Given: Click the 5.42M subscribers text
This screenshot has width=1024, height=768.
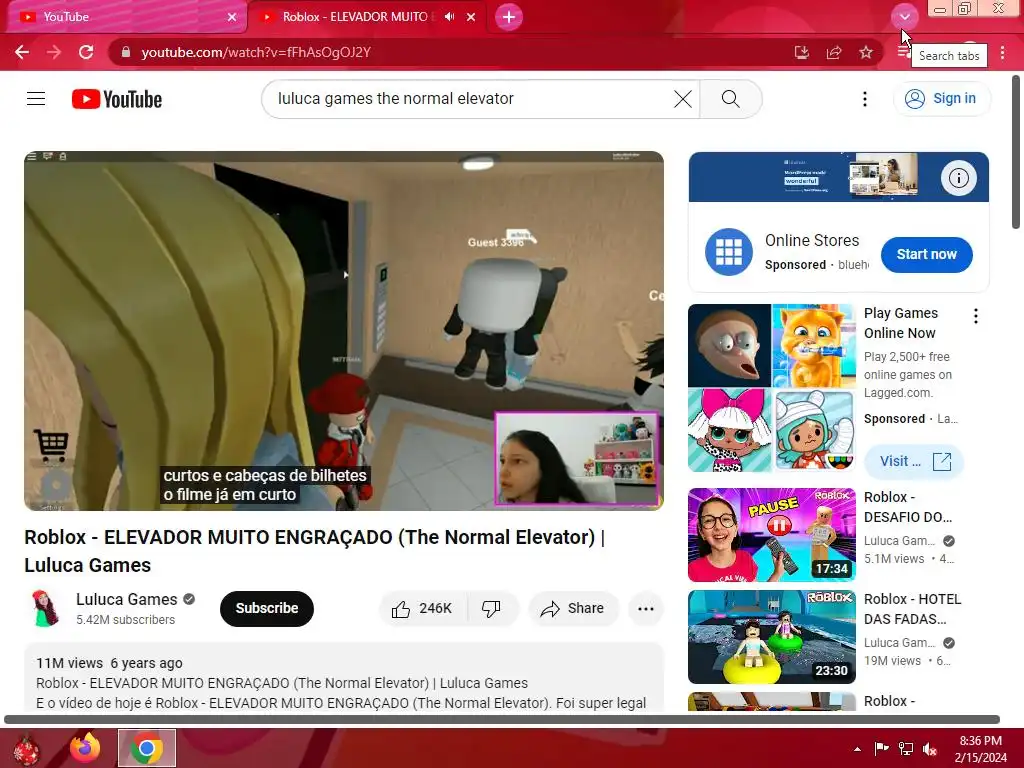Looking at the screenshot, I should point(125,620).
